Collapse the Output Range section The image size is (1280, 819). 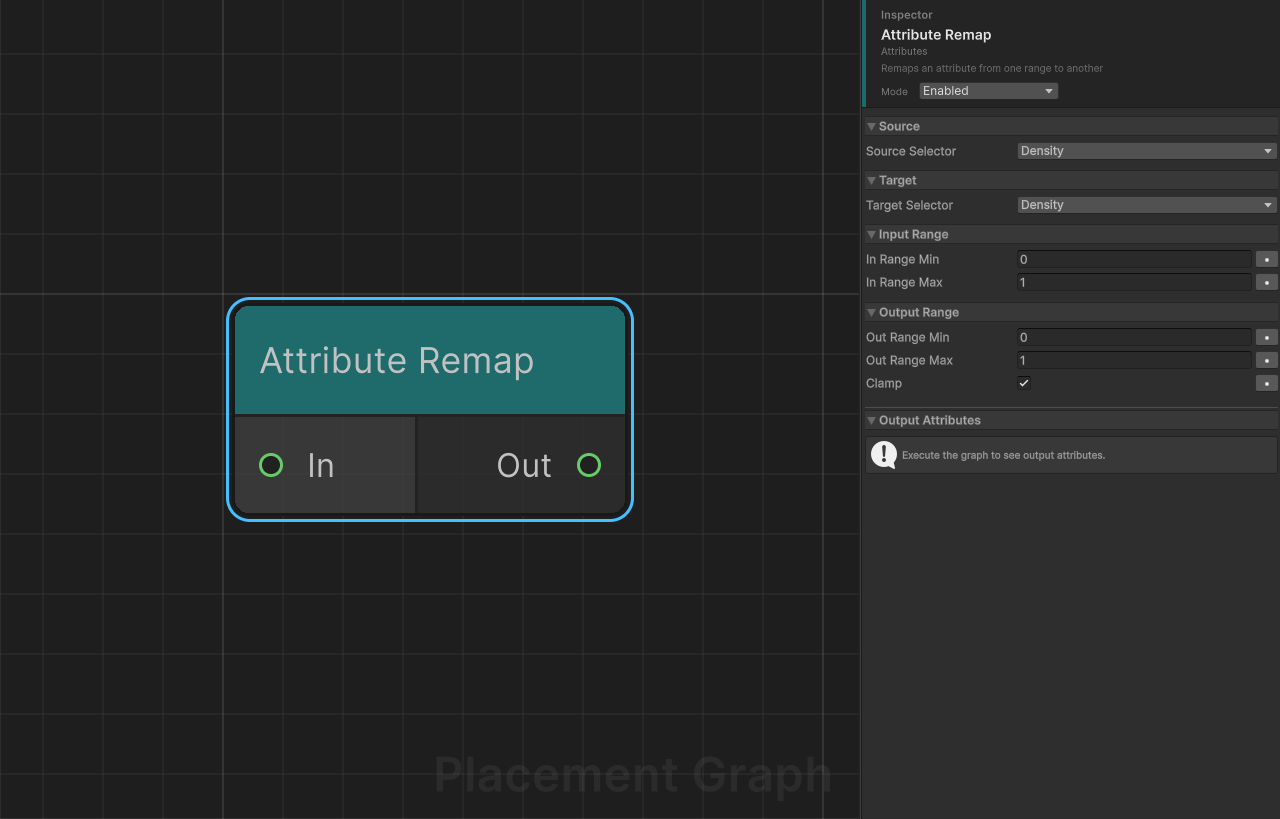coord(871,313)
